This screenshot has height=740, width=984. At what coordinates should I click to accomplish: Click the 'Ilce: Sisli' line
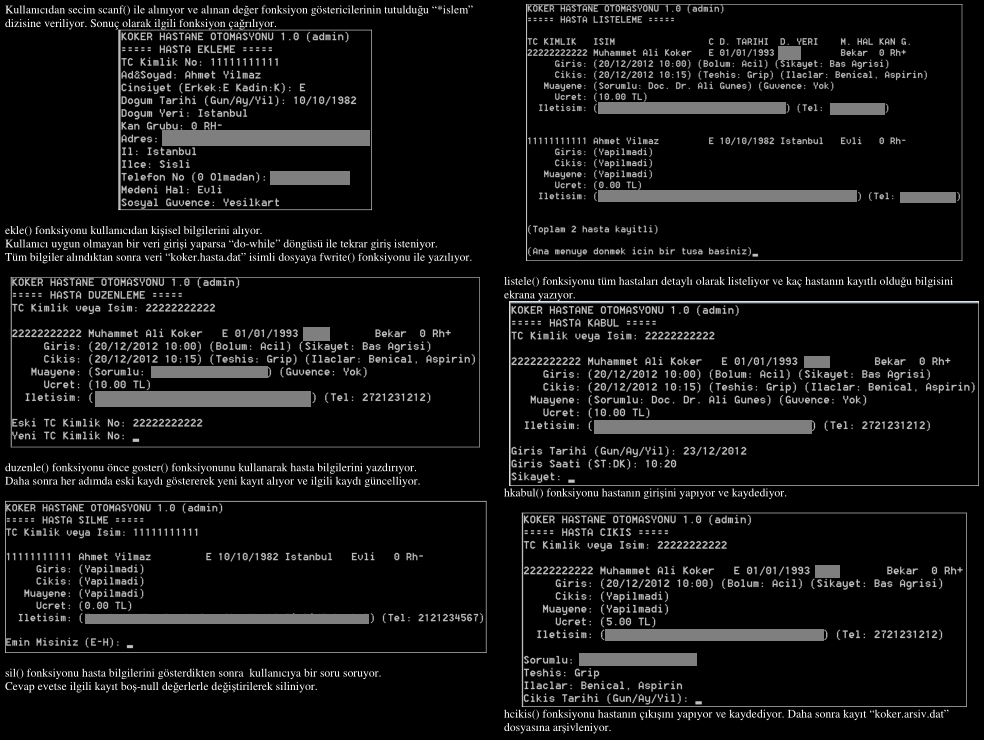pyautogui.click(x=156, y=164)
